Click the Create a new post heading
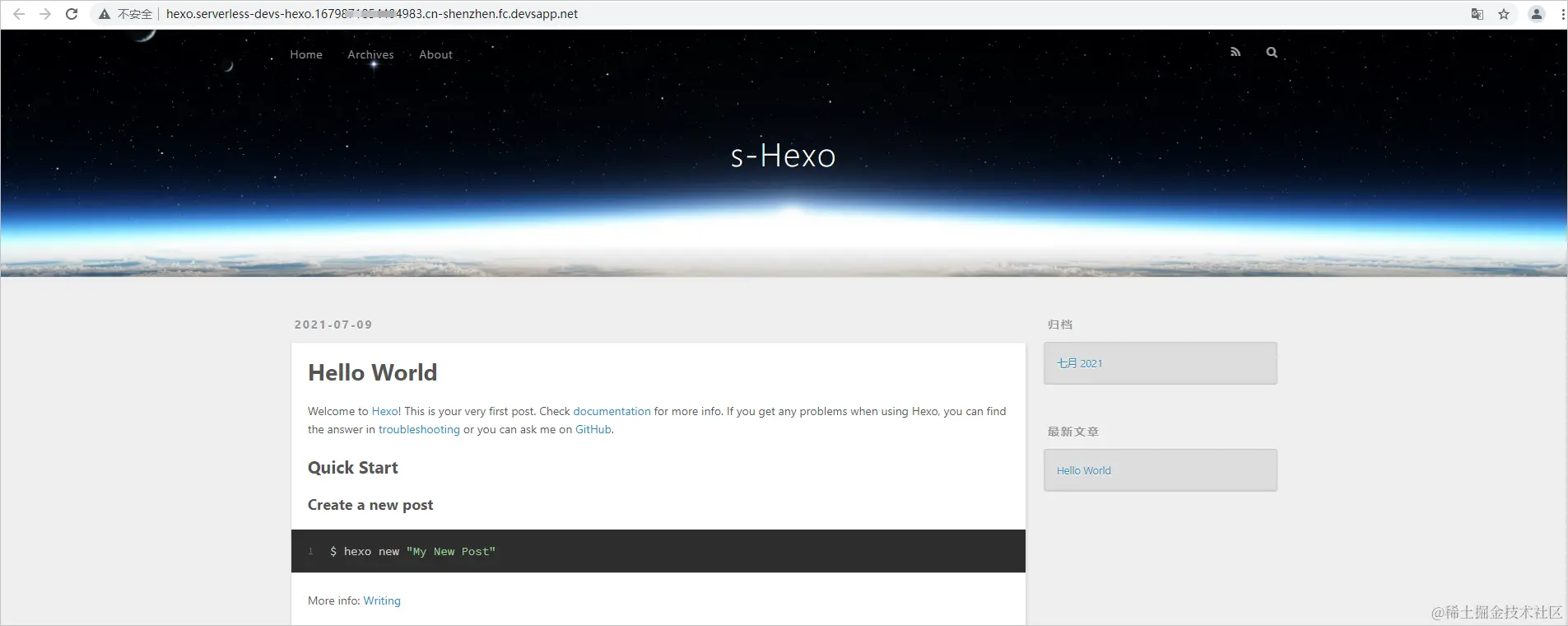 [x=370, y=505]
